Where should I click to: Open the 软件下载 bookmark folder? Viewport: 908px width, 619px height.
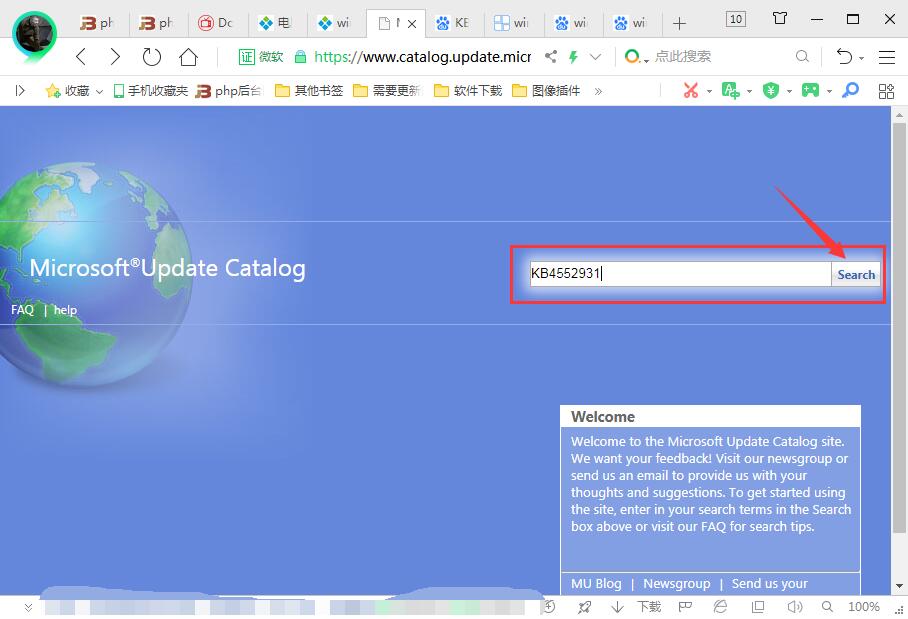pyautogui.click(x=468, y=90)
